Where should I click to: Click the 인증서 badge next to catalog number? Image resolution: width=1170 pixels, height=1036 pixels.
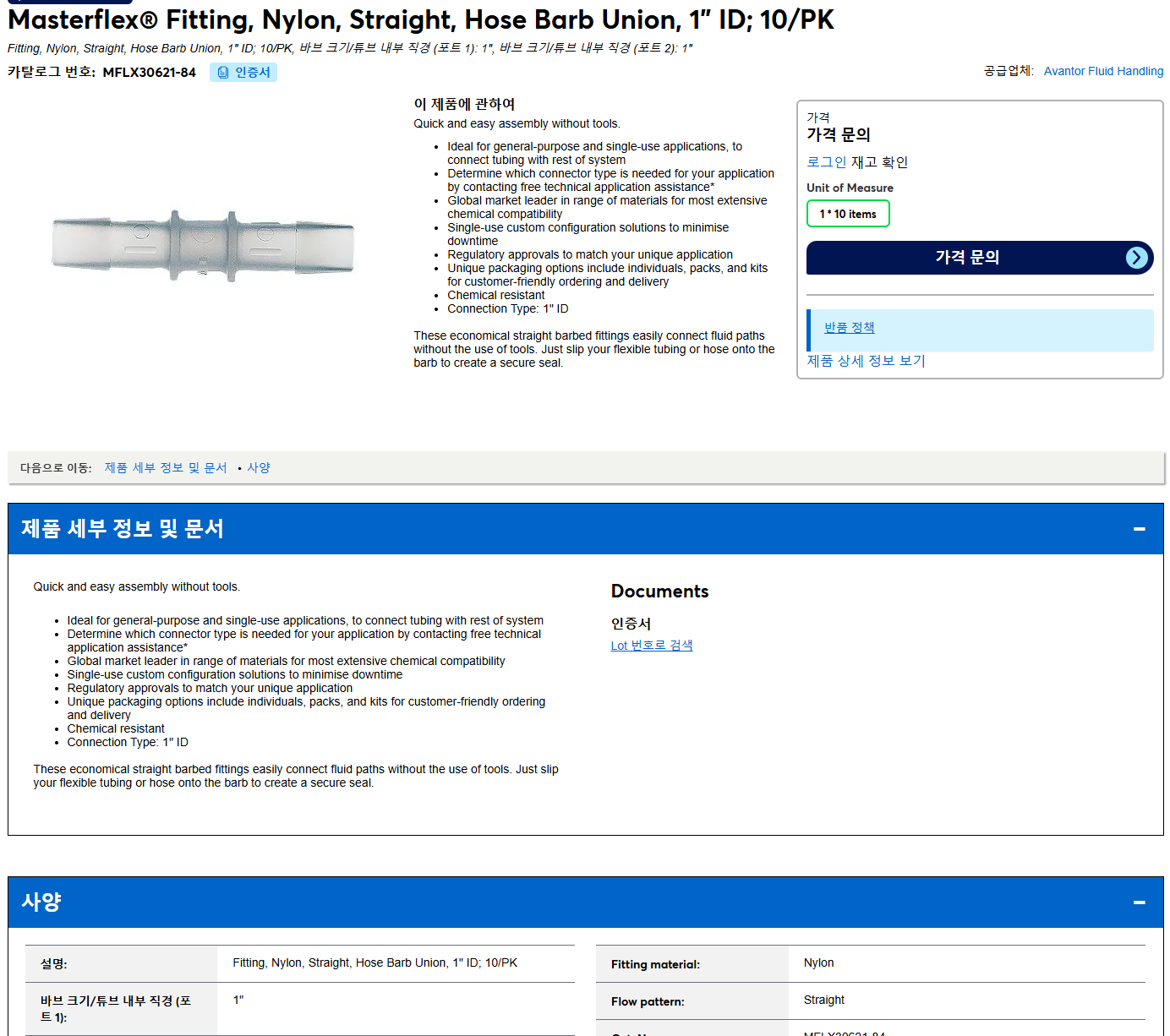pos(243,73)
